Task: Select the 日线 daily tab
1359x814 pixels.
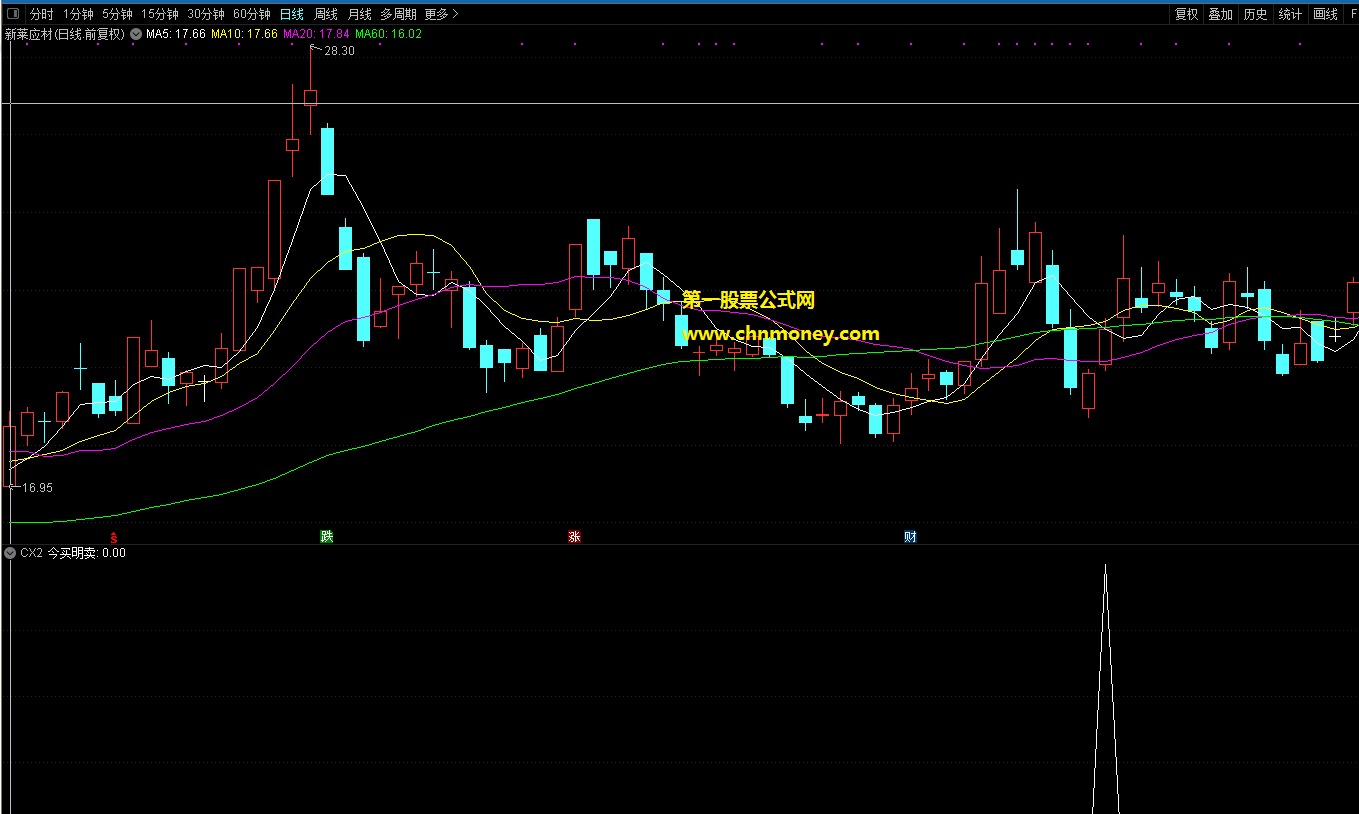Action: tap(292, 14)
